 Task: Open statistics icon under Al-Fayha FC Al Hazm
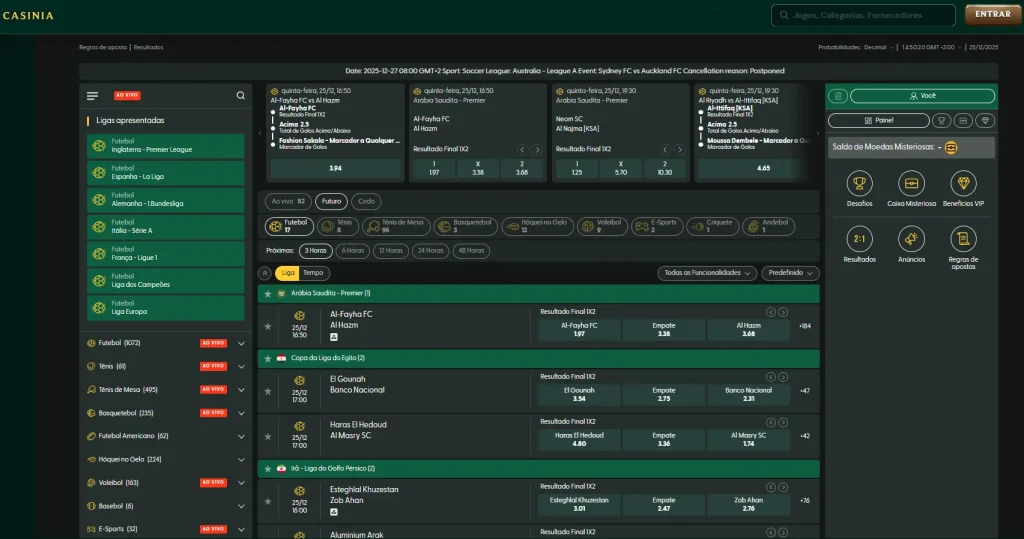tap(334, 337)
